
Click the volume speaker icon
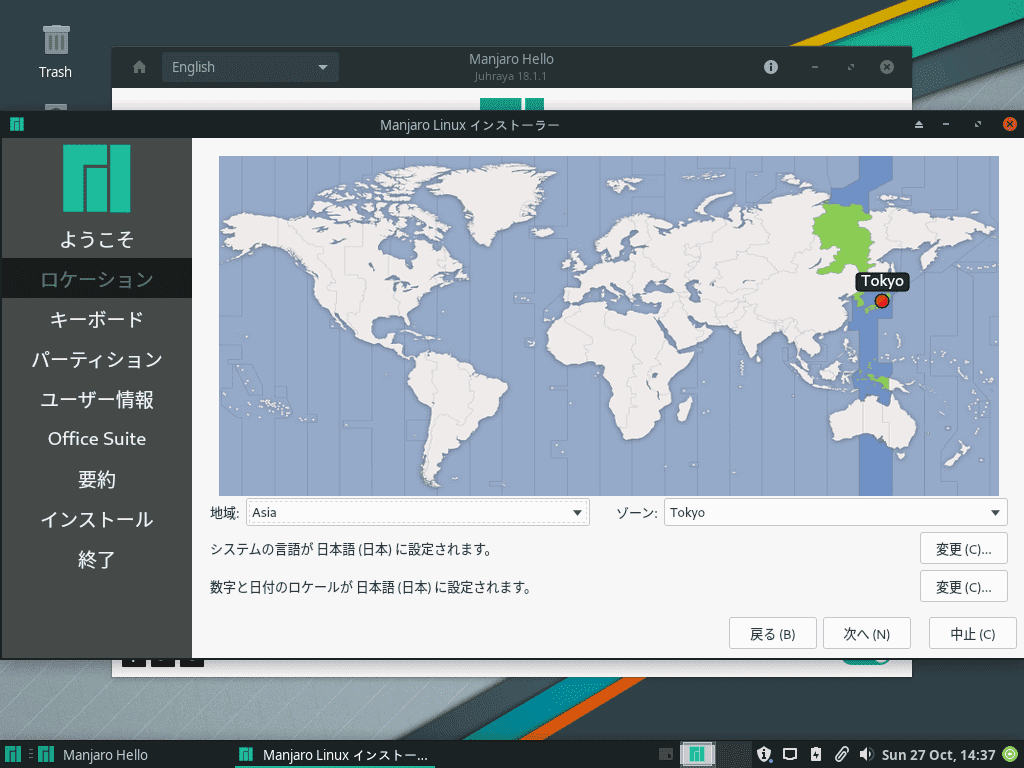click(866, 755)
